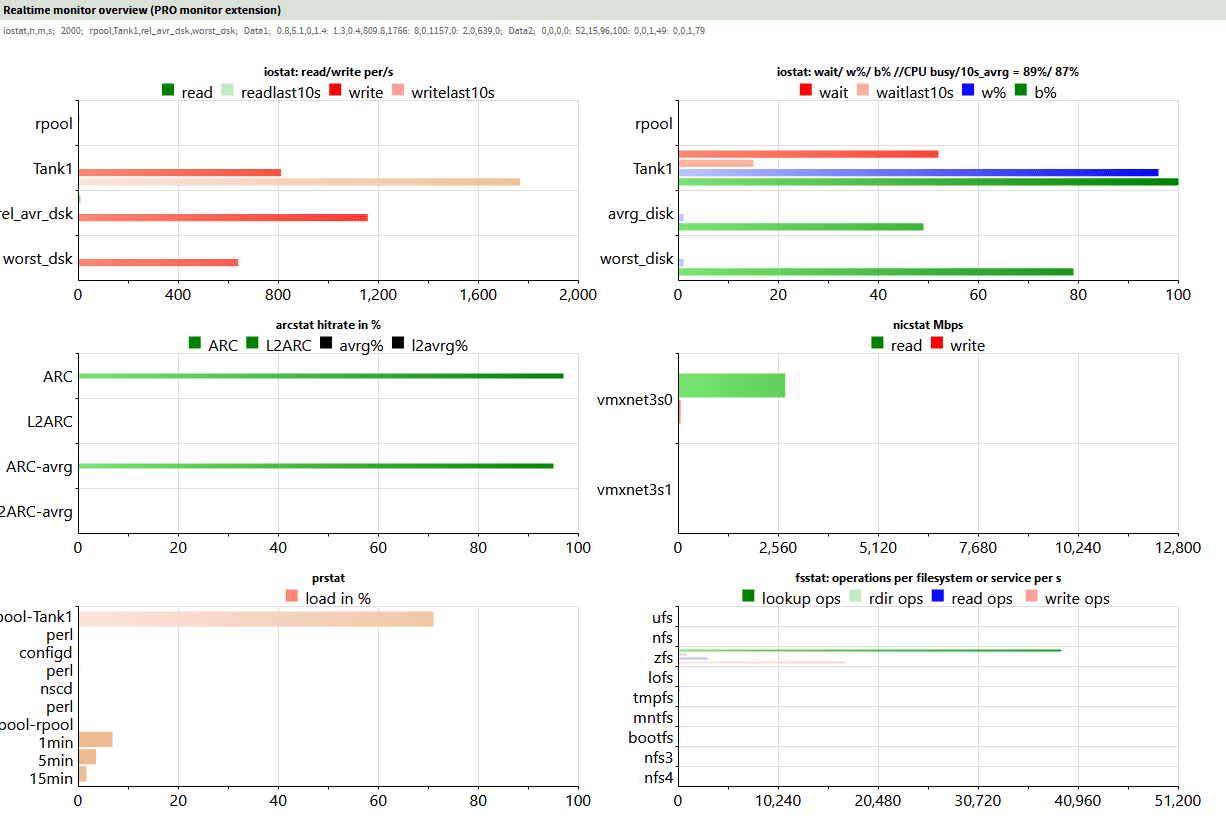Click the zfs green lookup ops bar
This screenshot has width=1226, height=819.
click(869, 650)
